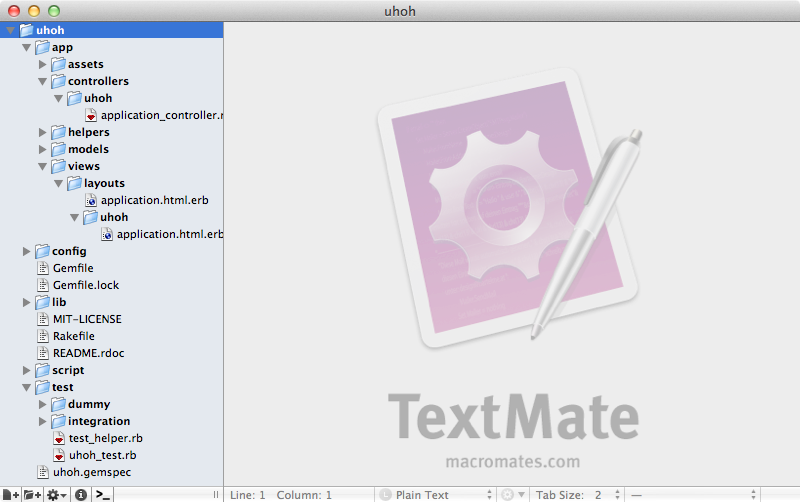
Task: Click the HTML file icon under the layouts folder
Action: click(x=91, y=200)
